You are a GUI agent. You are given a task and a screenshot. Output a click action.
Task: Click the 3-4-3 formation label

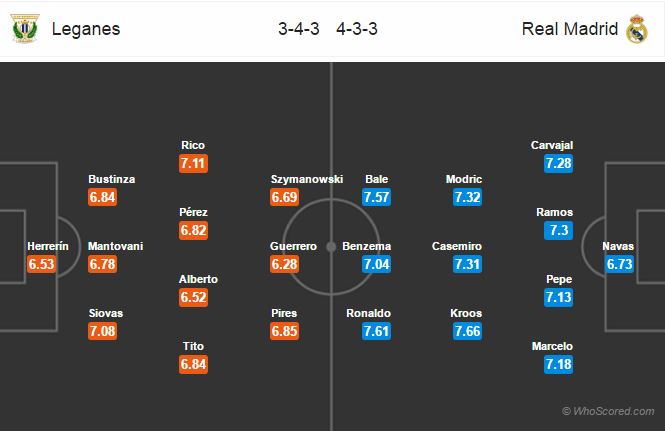[299, 29]
